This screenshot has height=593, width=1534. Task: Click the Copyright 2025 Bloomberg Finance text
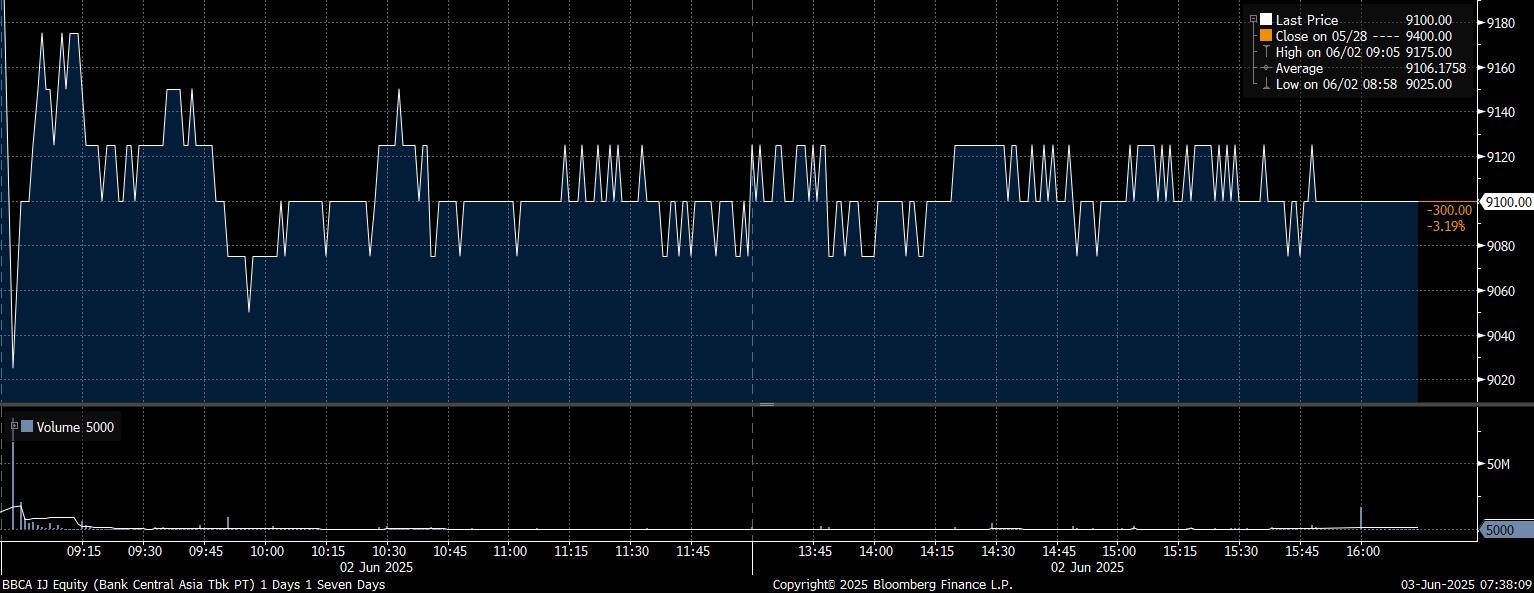(892, 584)
